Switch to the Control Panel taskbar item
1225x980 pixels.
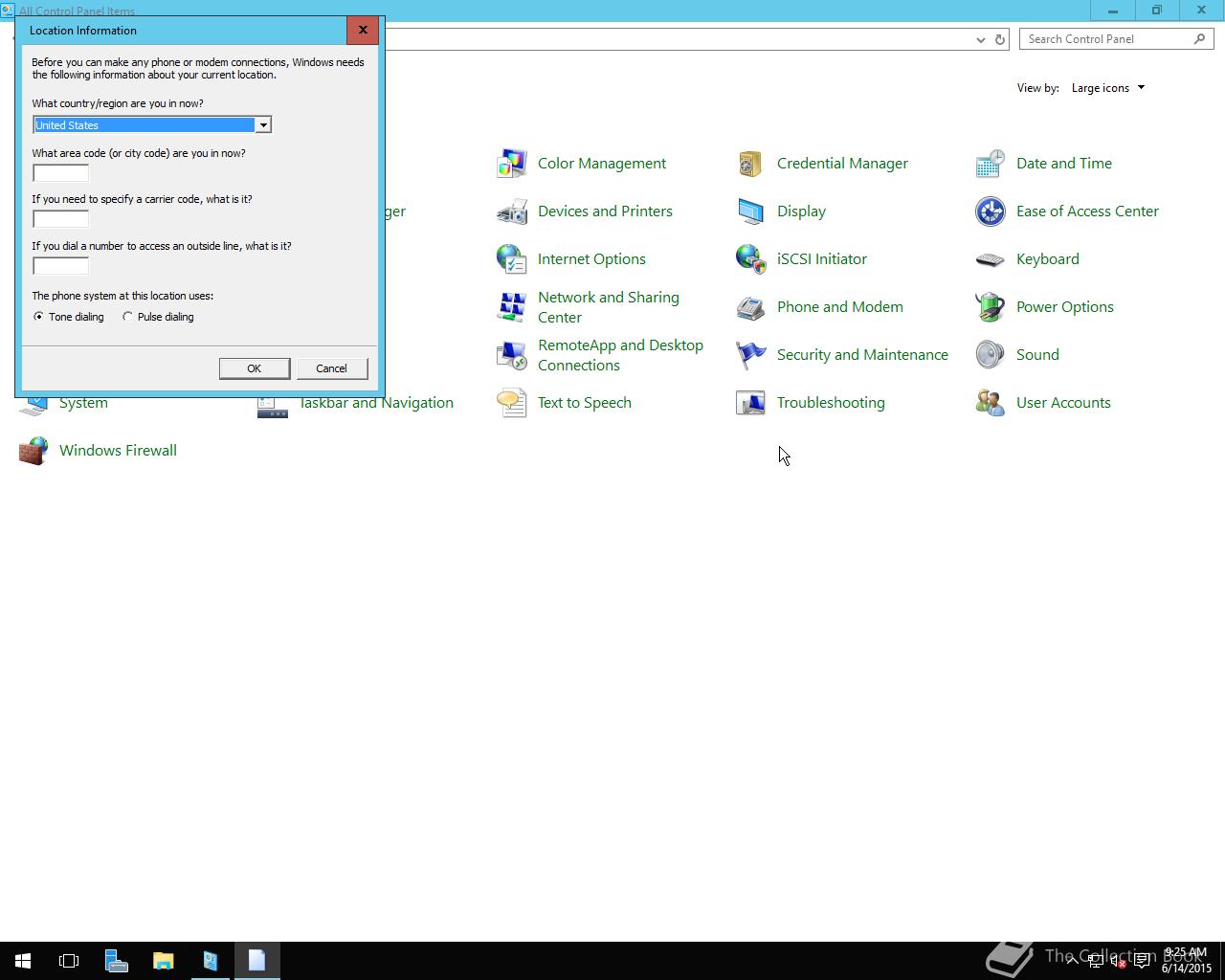point(210,961)
